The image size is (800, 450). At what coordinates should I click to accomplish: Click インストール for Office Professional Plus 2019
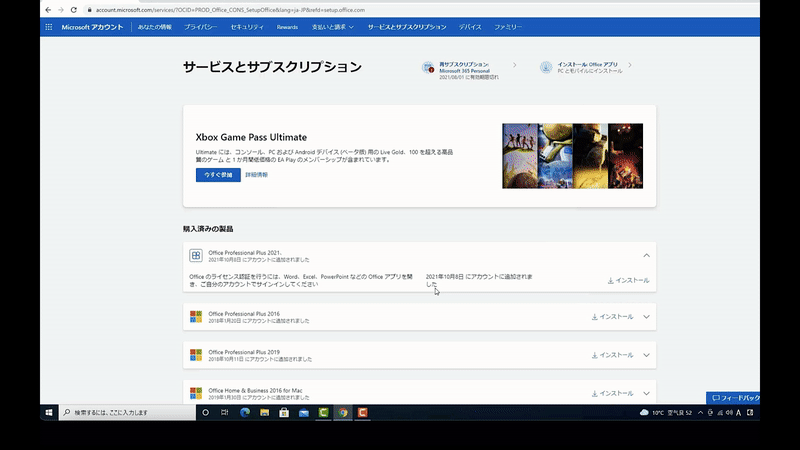612,355
